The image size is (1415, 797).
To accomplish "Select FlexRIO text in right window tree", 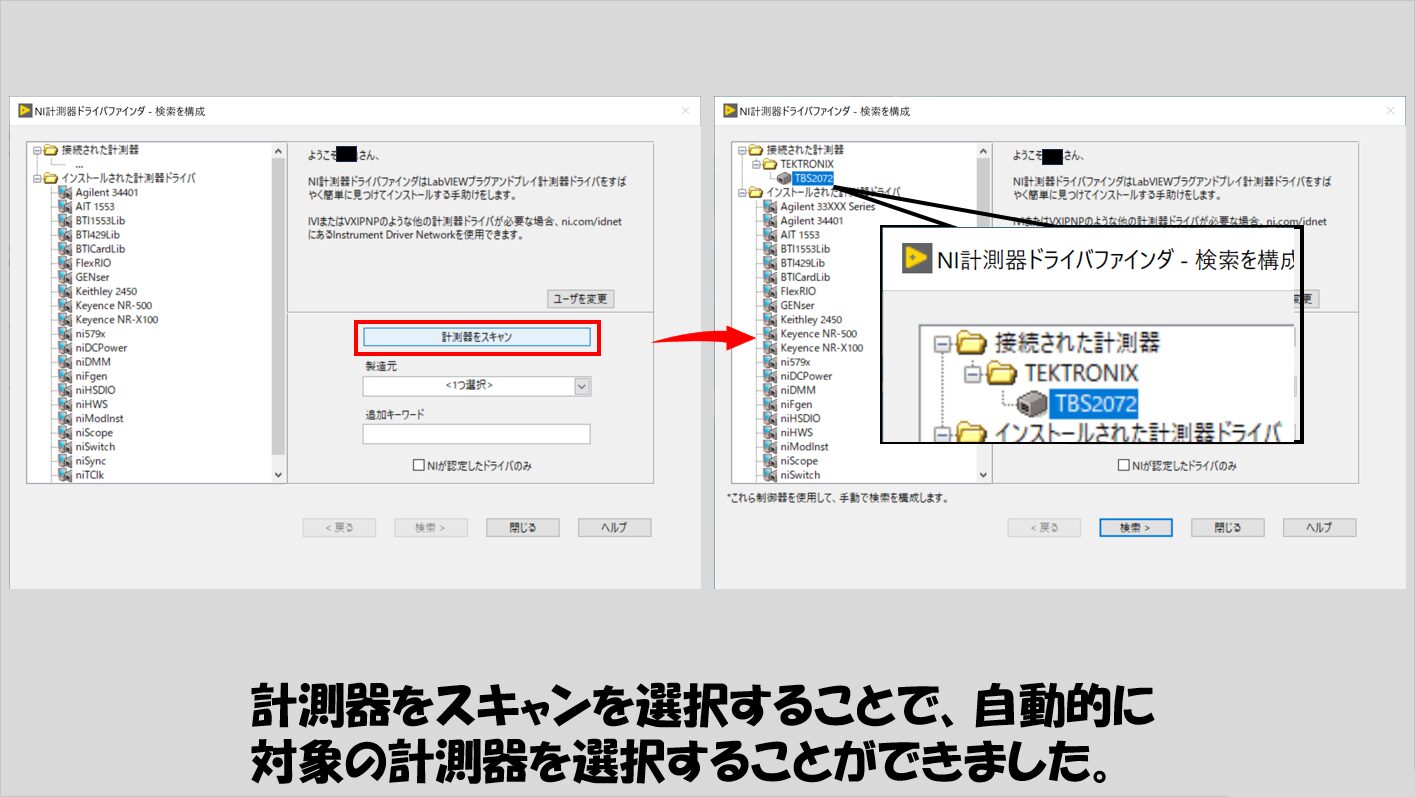I will coord(798,291).
